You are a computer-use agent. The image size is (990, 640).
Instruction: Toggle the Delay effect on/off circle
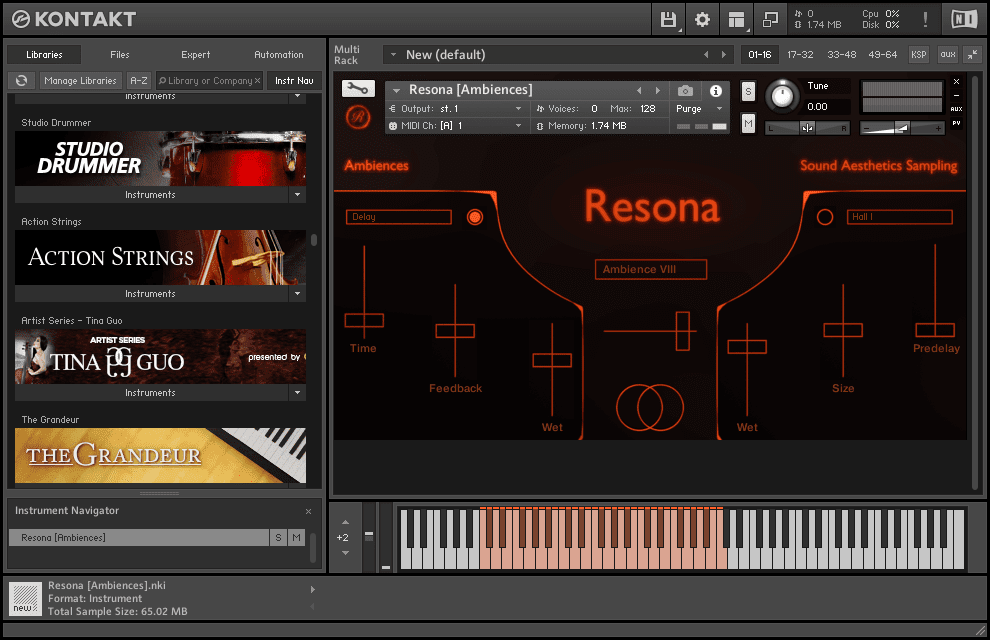(x=475, y=217)
